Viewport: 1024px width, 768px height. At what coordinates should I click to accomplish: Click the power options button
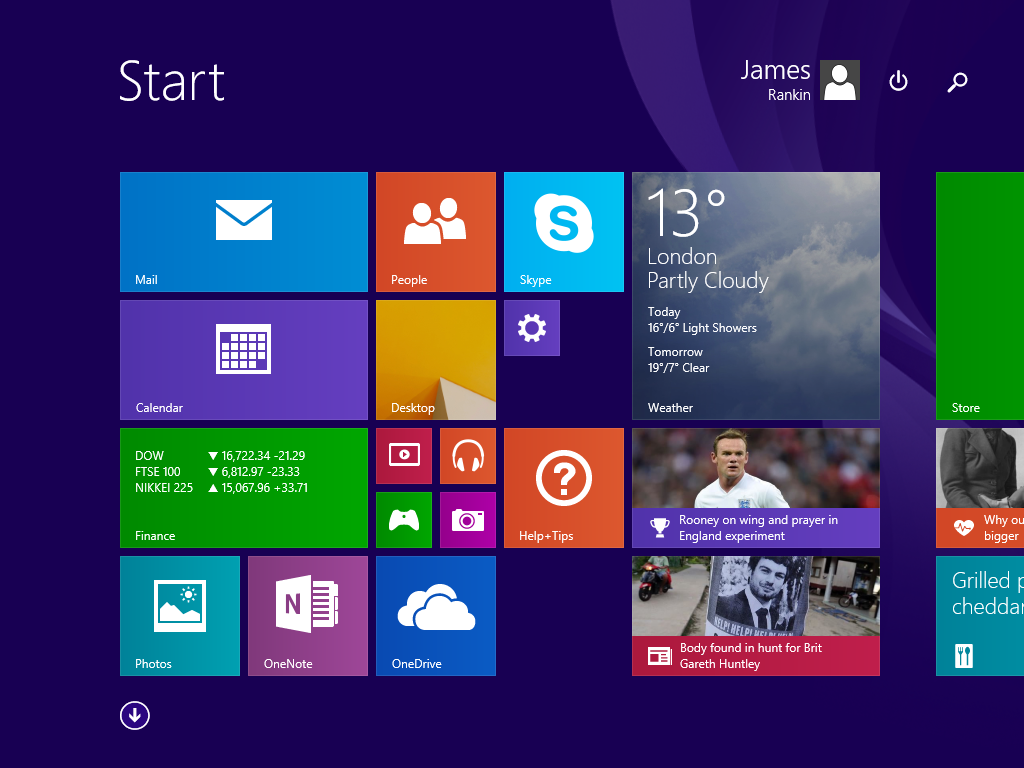coord(899,81)
